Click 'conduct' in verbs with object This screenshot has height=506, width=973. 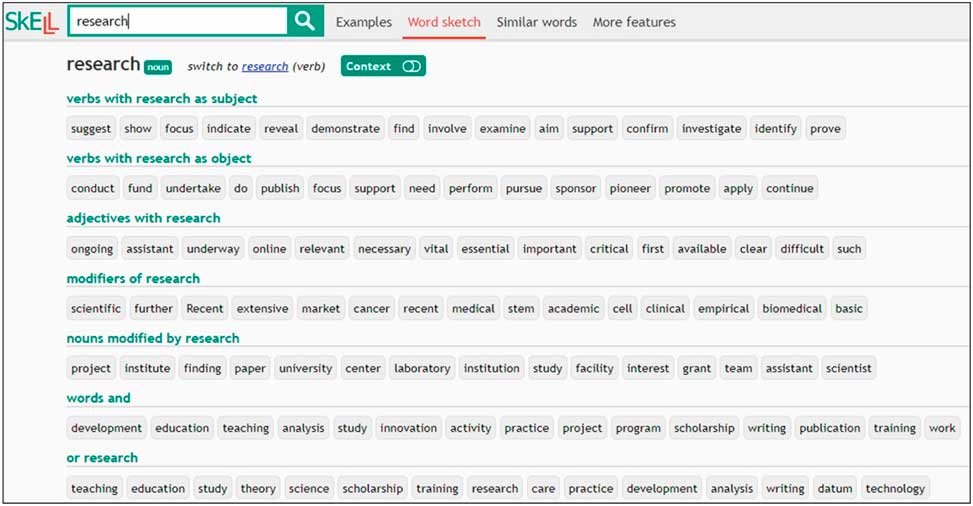click(x=93, y=189)
